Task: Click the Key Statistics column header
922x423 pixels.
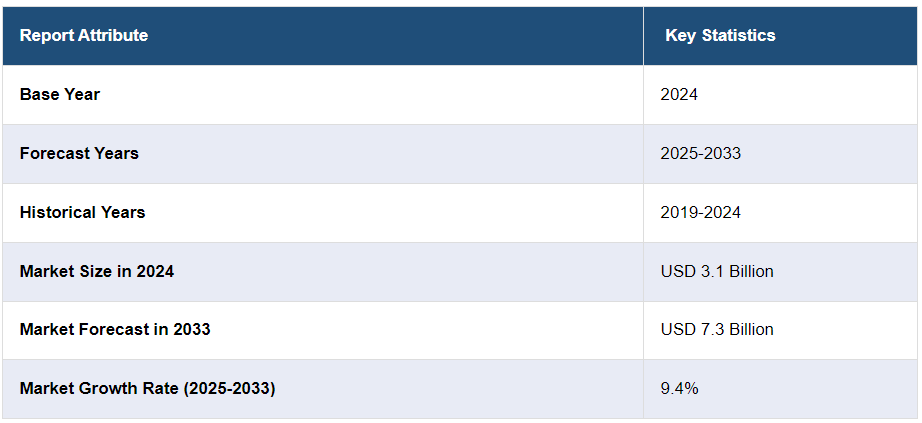Action: pos(720,36)
